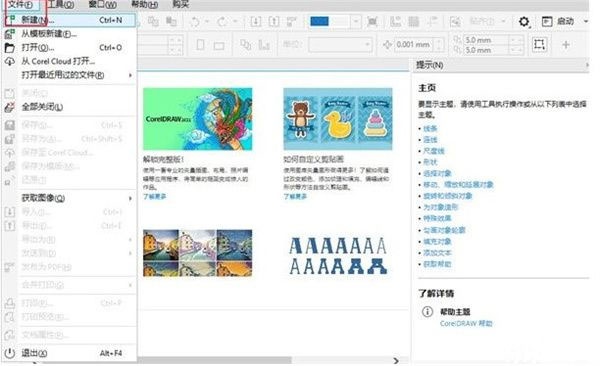Toggle the snap off icon
600x366 pixels.
click(x=455, y=21)
